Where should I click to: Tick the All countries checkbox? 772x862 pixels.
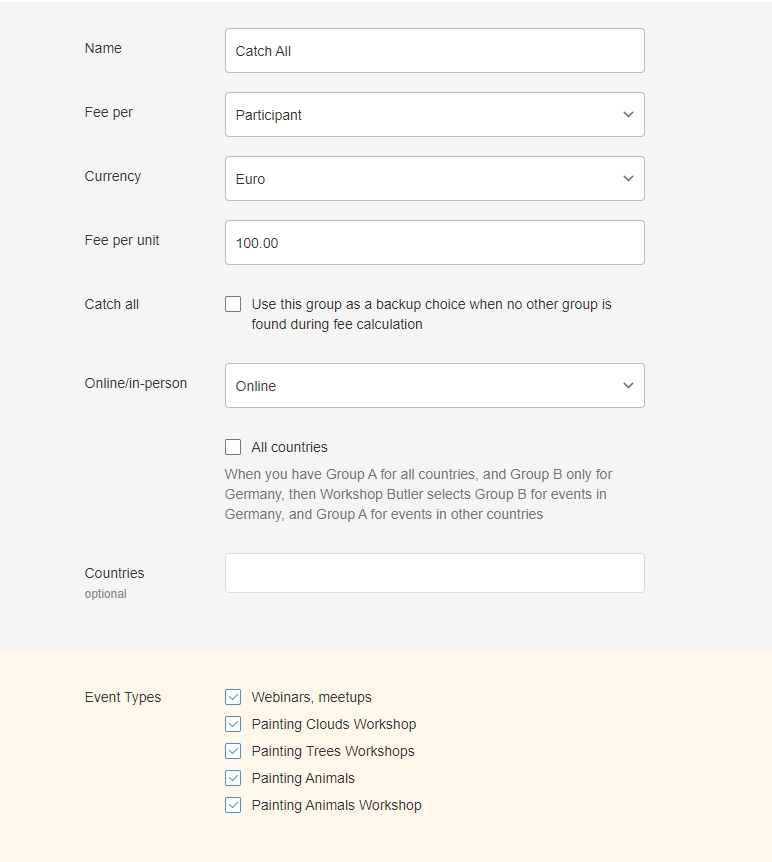[233, 447]
